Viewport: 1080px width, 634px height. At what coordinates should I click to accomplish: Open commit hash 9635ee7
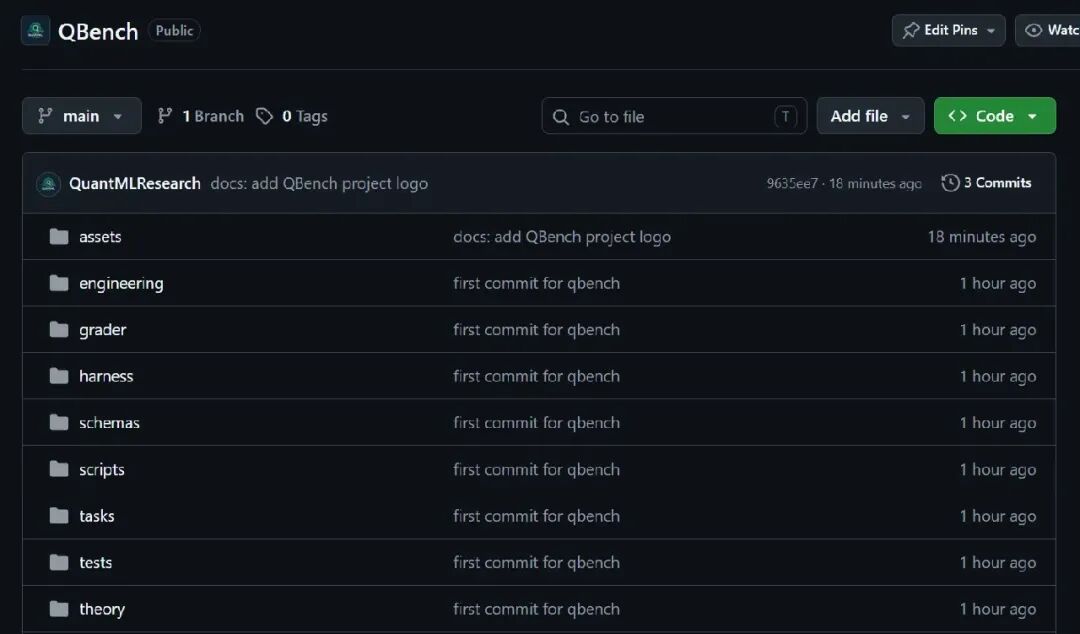pyautogui.click(x=792, y=183)
